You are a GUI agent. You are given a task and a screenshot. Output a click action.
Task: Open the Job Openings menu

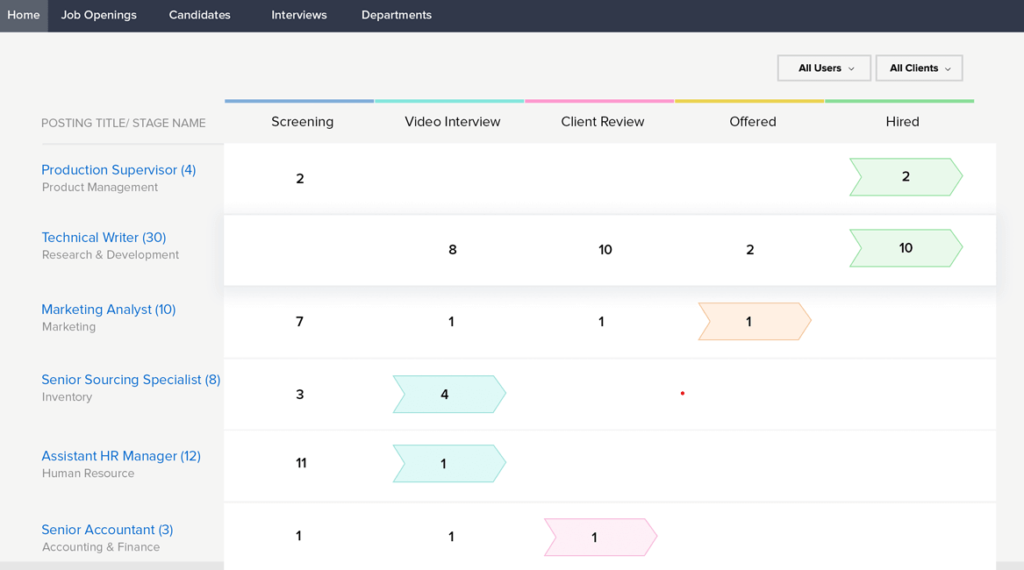[99, 15]
